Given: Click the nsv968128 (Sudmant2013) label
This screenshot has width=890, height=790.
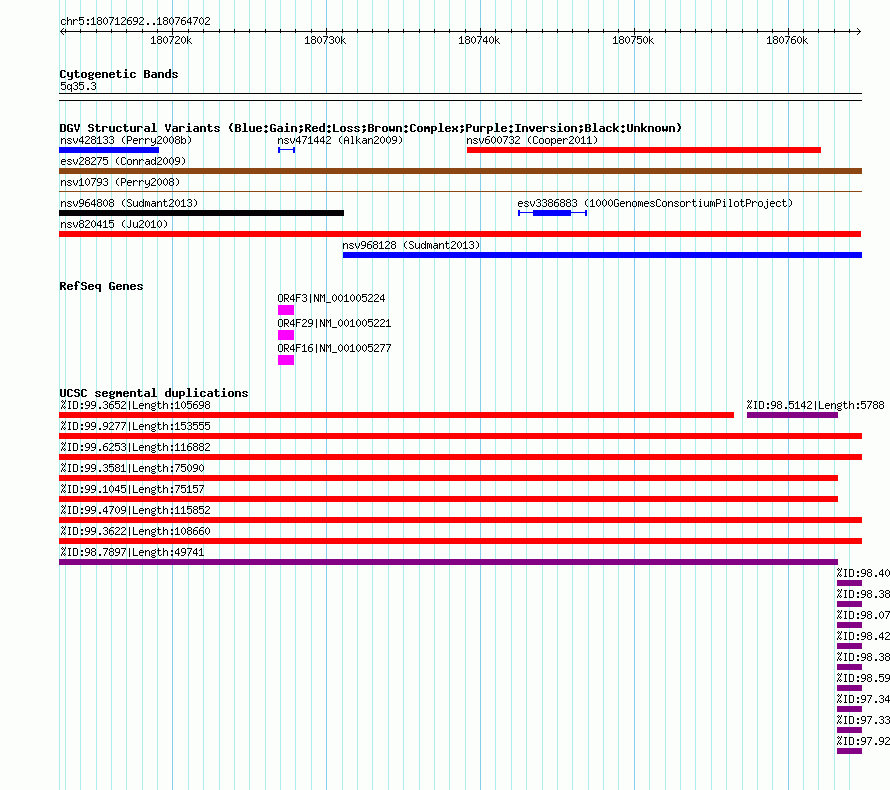Looking at the screenshot, I should pyautogui.click(x=411, y=245).
